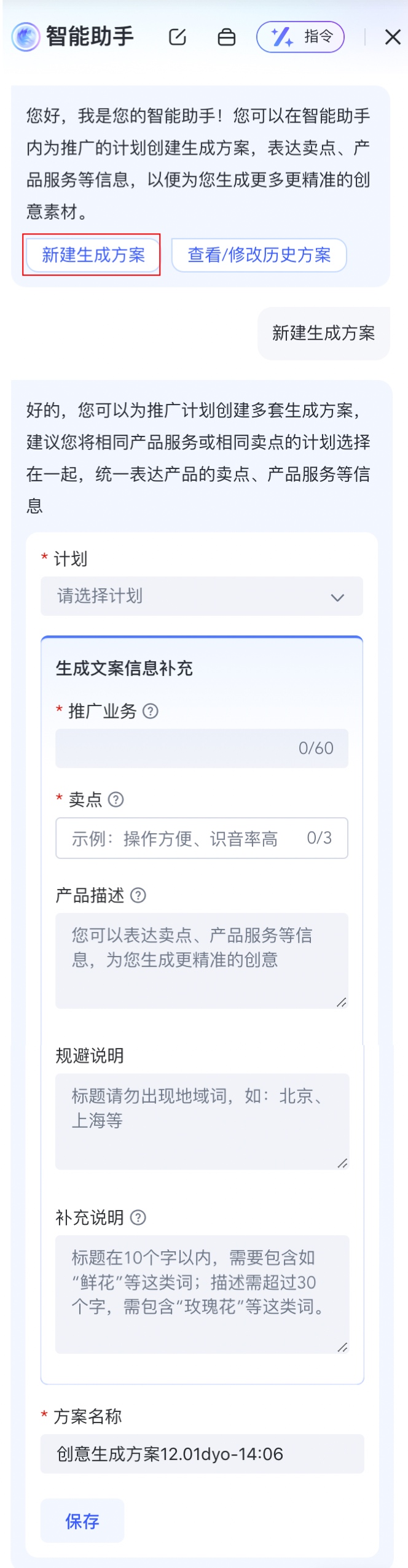Show help tooltip for 产品描述
The height and width of the screenshot is (1568, 408).
[139, 895]
